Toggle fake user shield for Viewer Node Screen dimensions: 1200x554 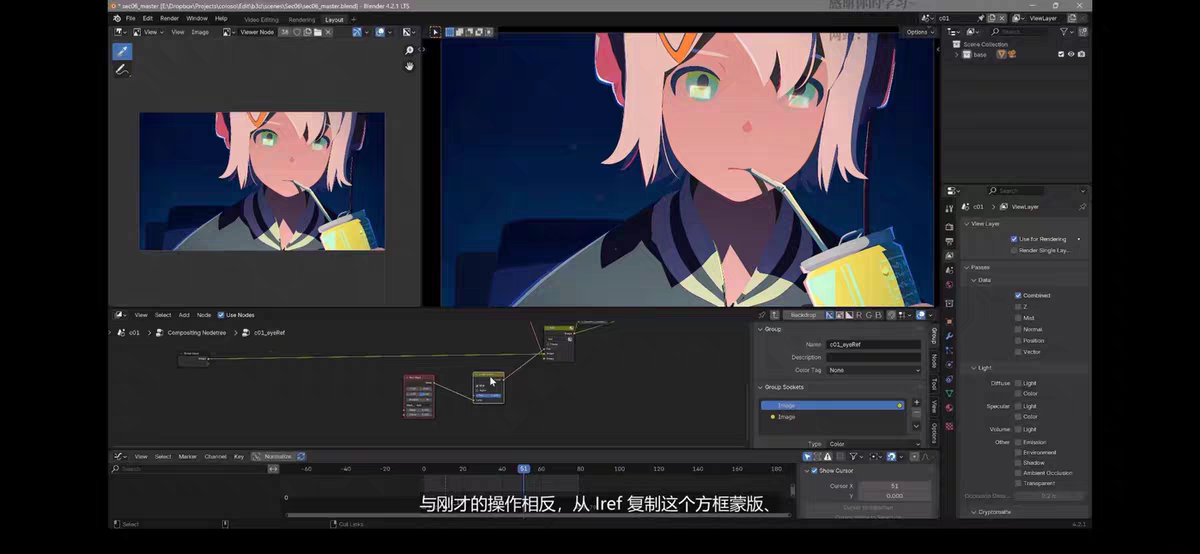point(296,32)
